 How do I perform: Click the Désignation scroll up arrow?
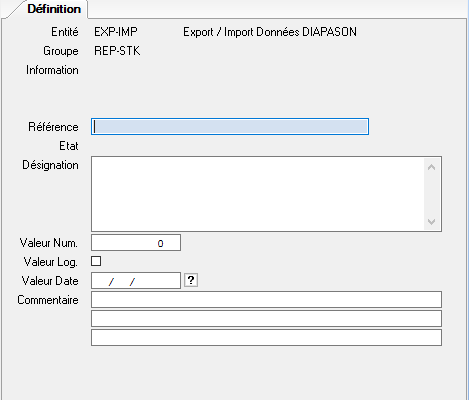coord(431,167)
